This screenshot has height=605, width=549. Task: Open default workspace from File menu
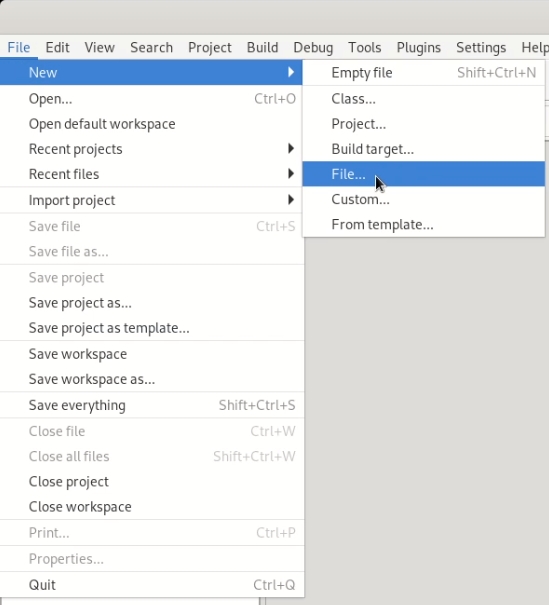[x=151, y=124]
